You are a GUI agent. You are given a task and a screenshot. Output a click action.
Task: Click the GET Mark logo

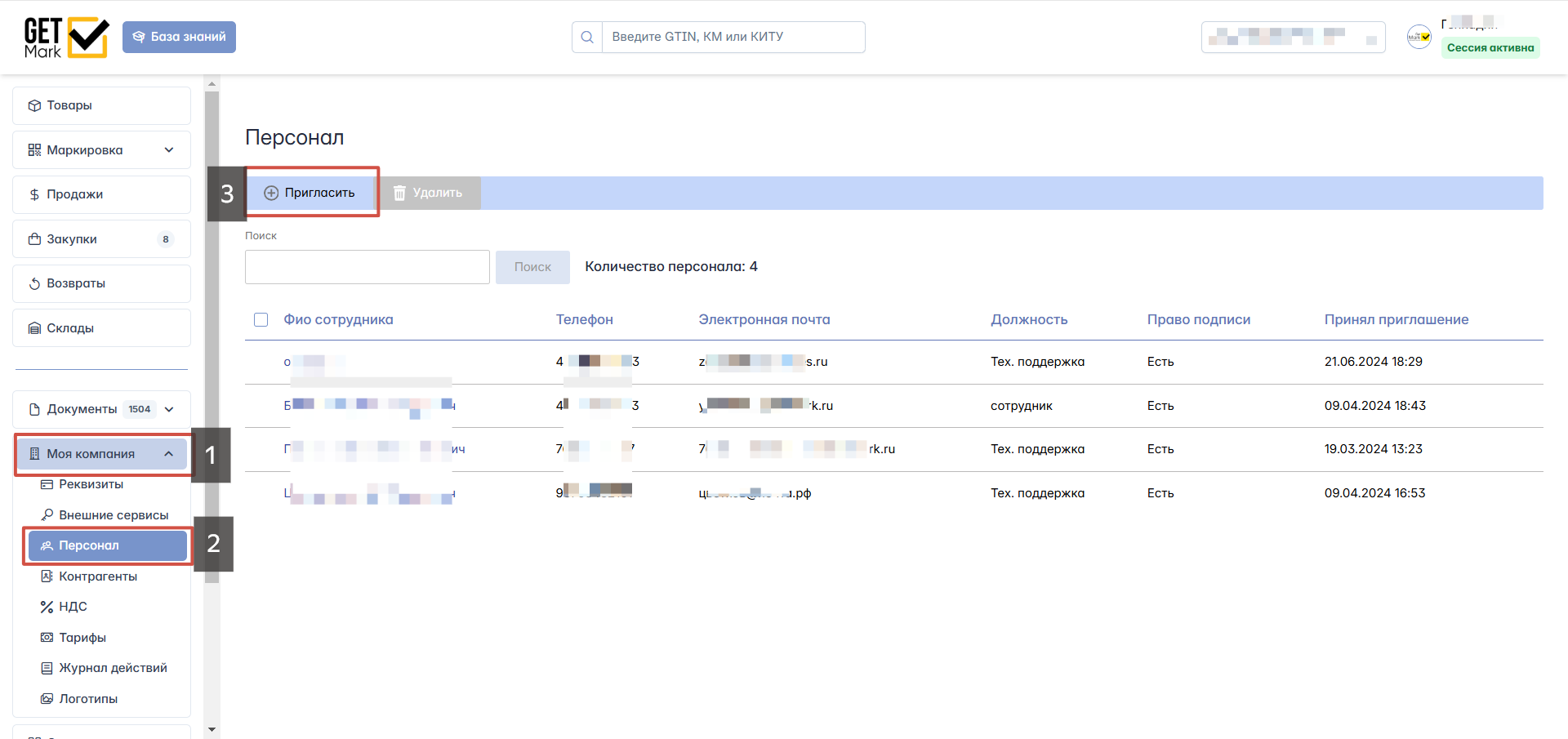pos(66,38)
